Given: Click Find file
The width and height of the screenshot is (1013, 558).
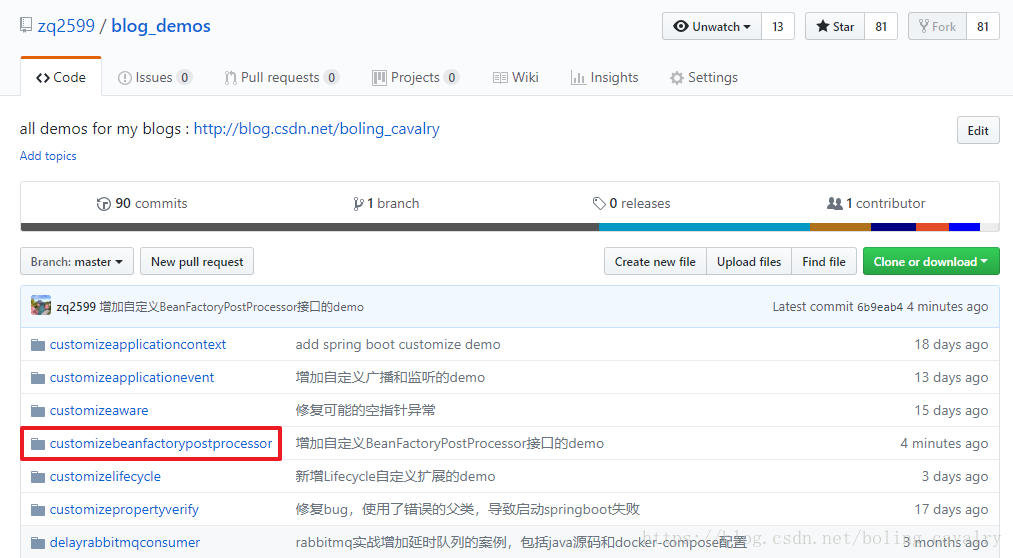Looking at the screenshot, I should click(x=824, y=262).
